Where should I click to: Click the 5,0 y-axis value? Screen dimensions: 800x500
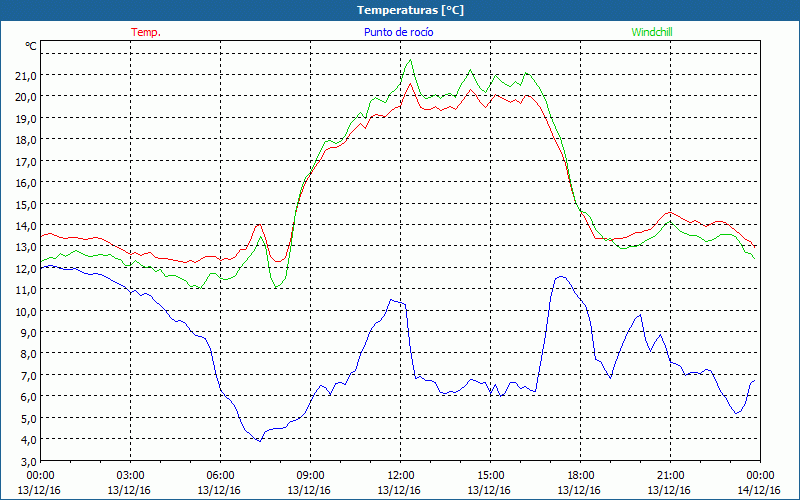(28, 418)
